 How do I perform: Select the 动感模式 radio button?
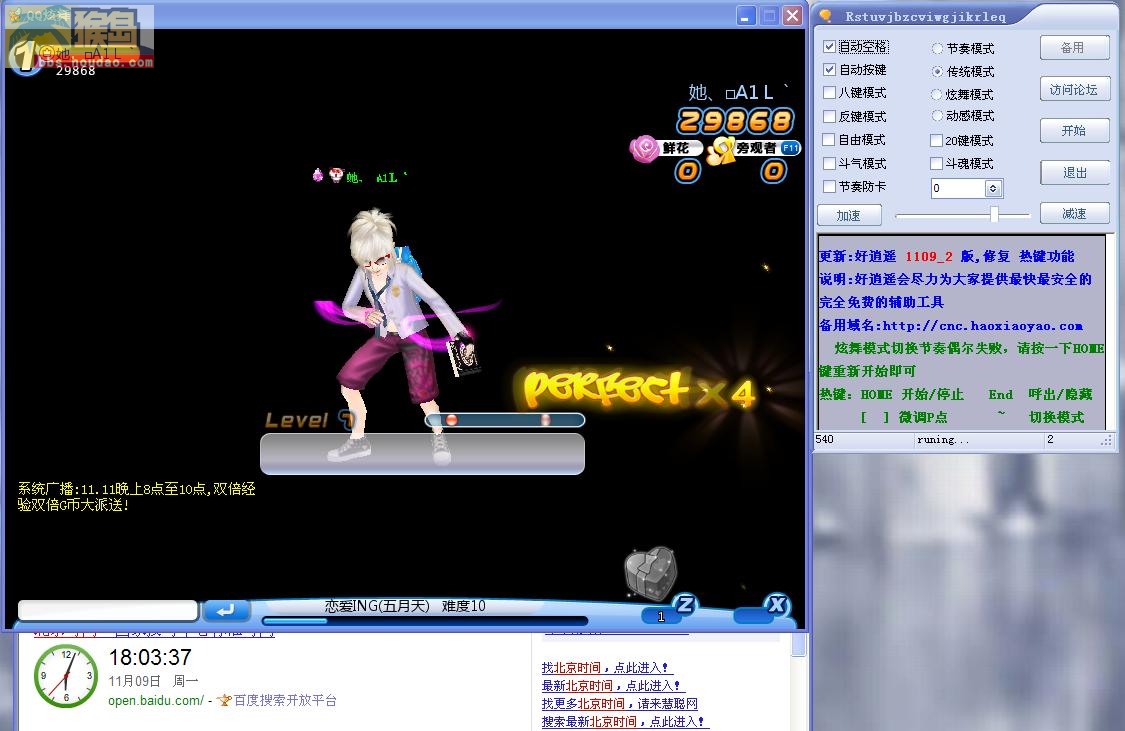[937, 115]
